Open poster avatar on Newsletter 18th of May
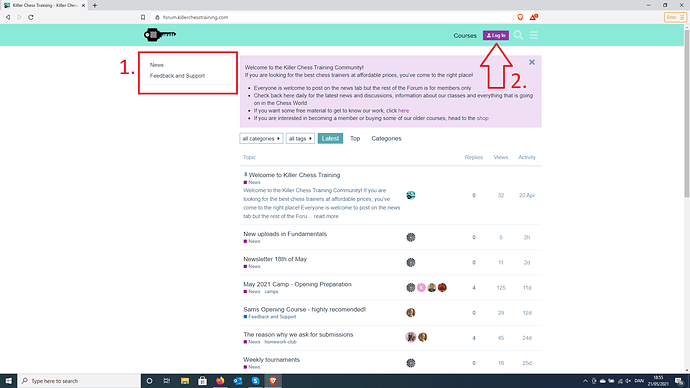The width and height of the screenshot is (690, 388). [411, 262]
